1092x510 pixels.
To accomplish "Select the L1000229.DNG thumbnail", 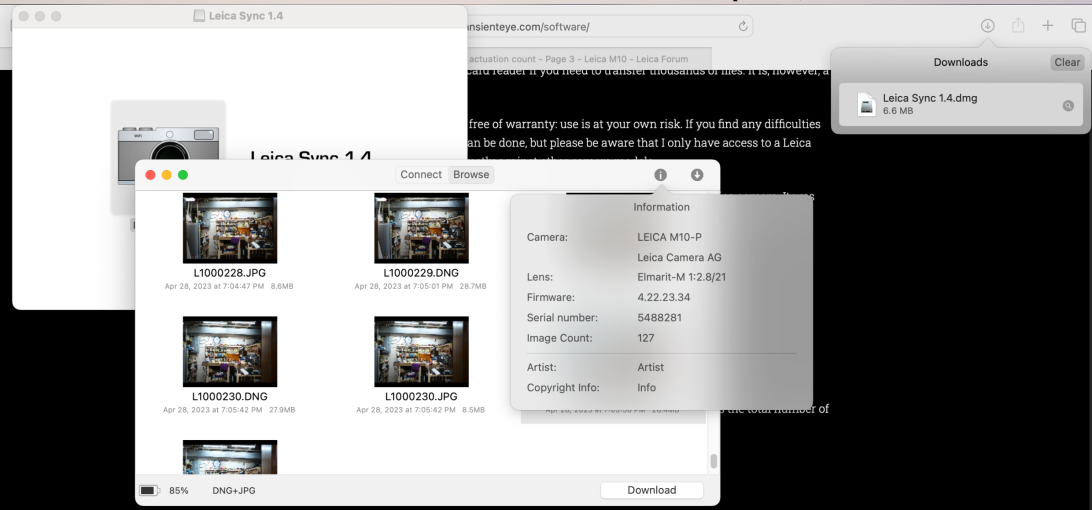I will coord(421,228).
